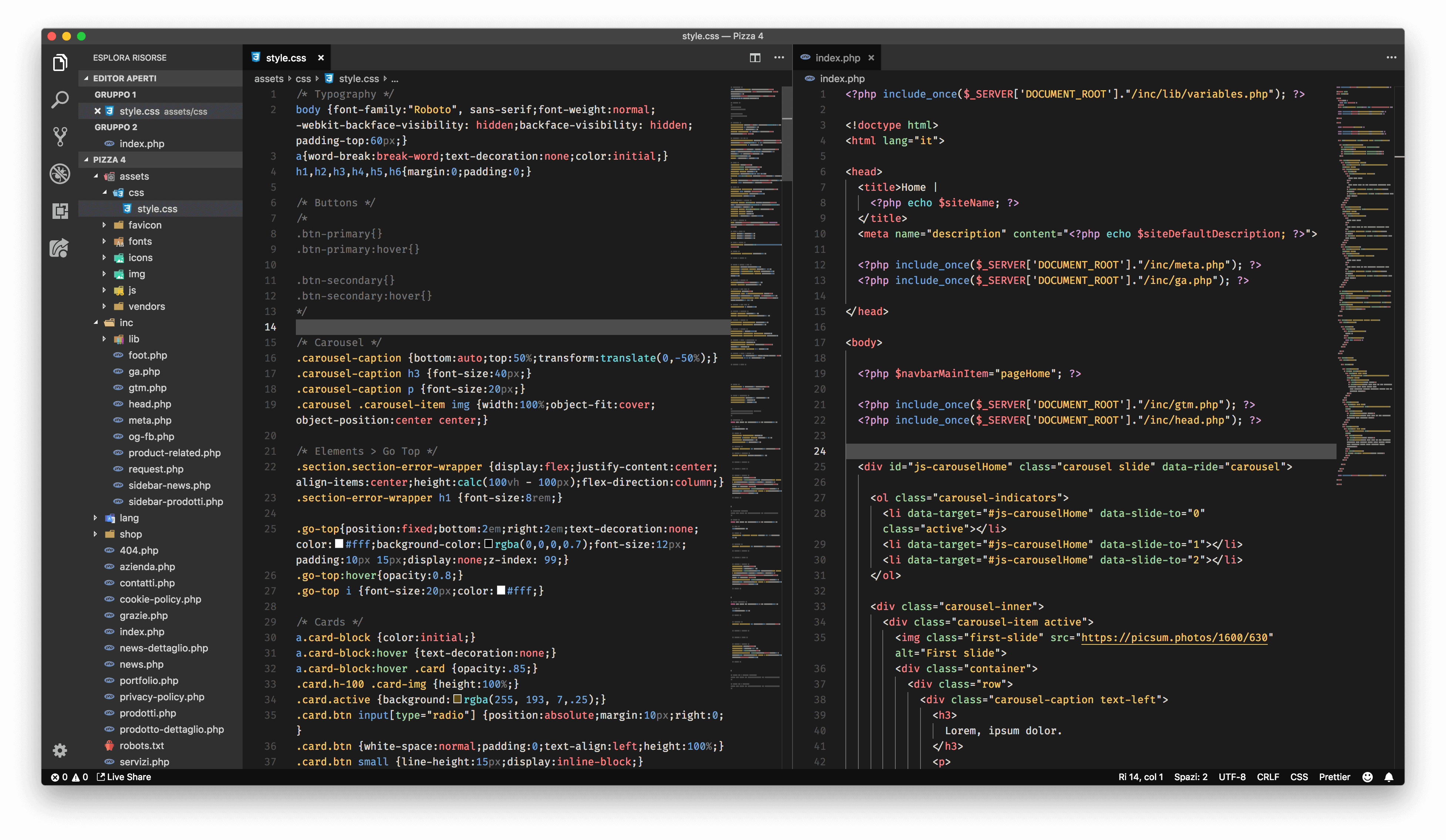Switch to the style.css tab
The image size is (1446, 840).
click(x=285, y=58)
